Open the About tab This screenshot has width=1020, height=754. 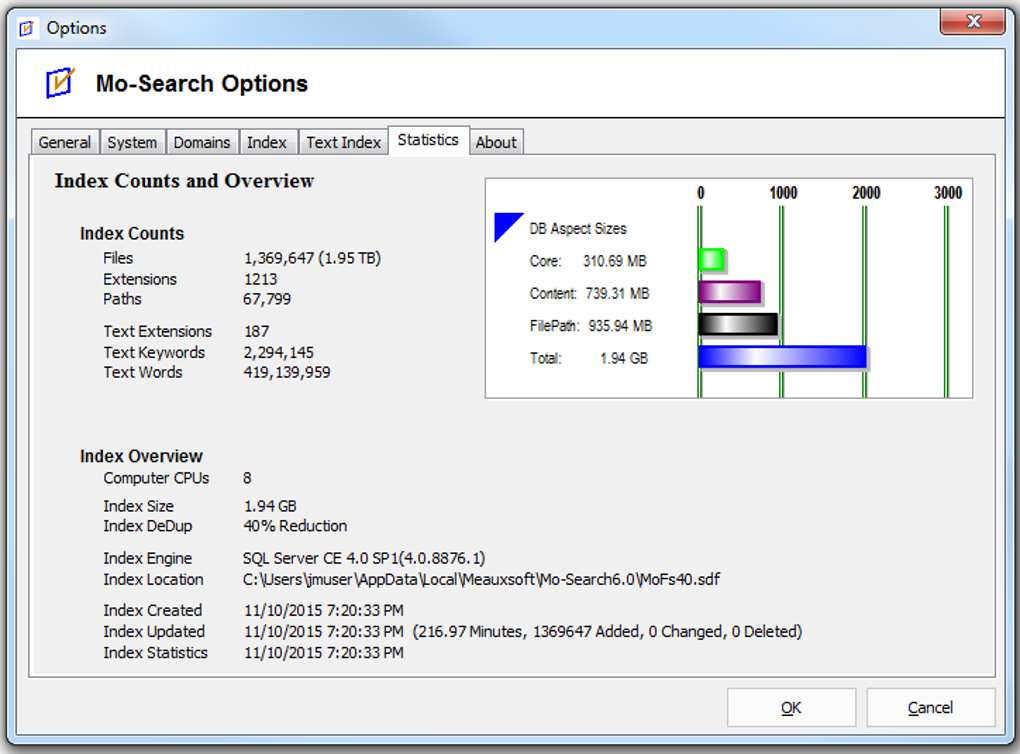496,142
